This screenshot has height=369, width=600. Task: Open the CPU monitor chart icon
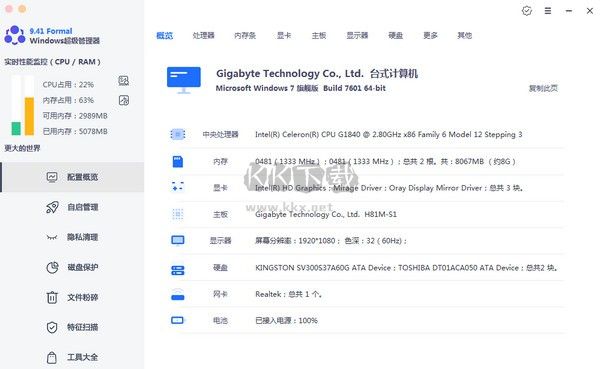[x=124, y=81]
